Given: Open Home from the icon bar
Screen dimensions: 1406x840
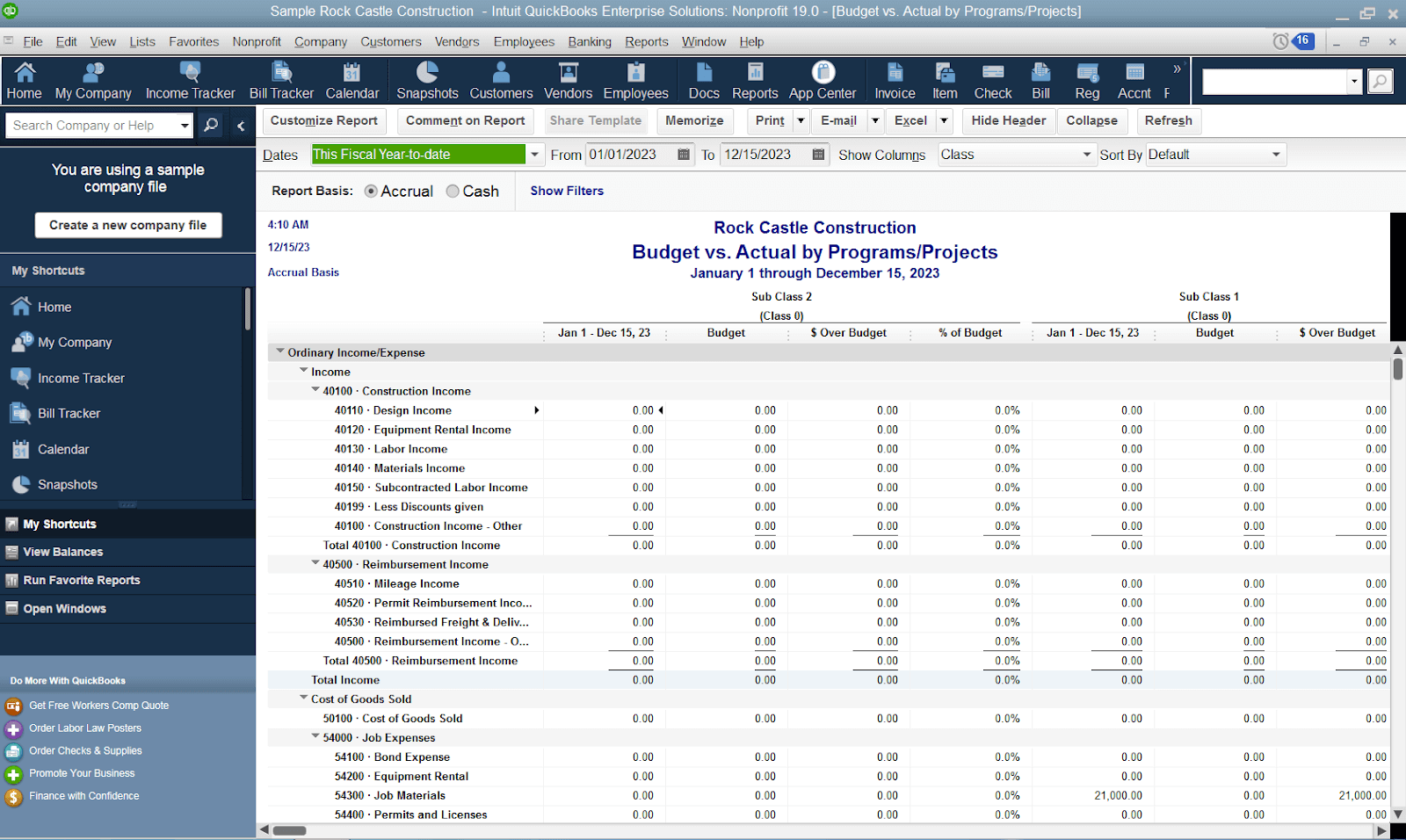Looking at the screenshot, I should coord(25,81).
